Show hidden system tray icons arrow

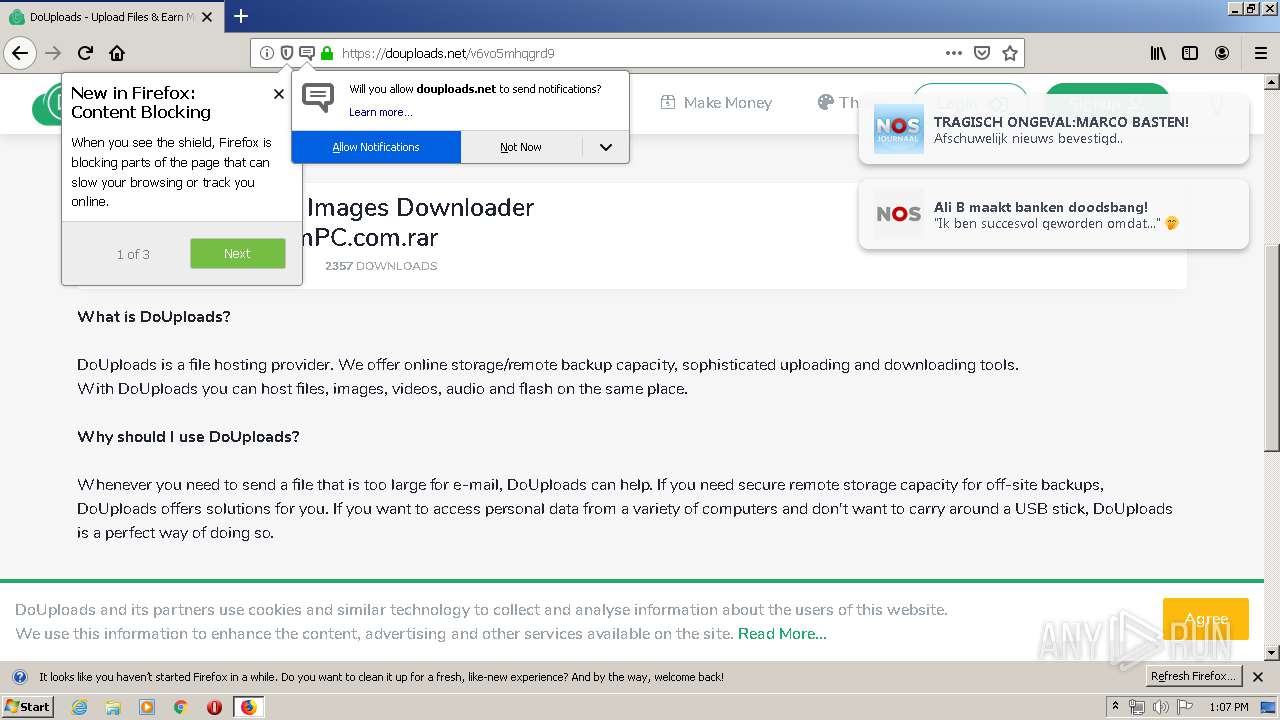1116,707
